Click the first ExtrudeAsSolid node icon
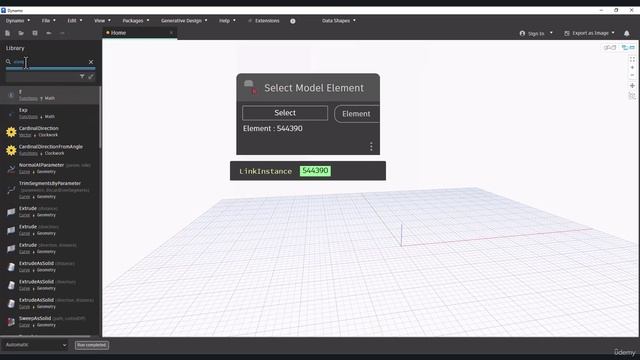The width and height of the screenshot is (640, 360). [11, 267]
